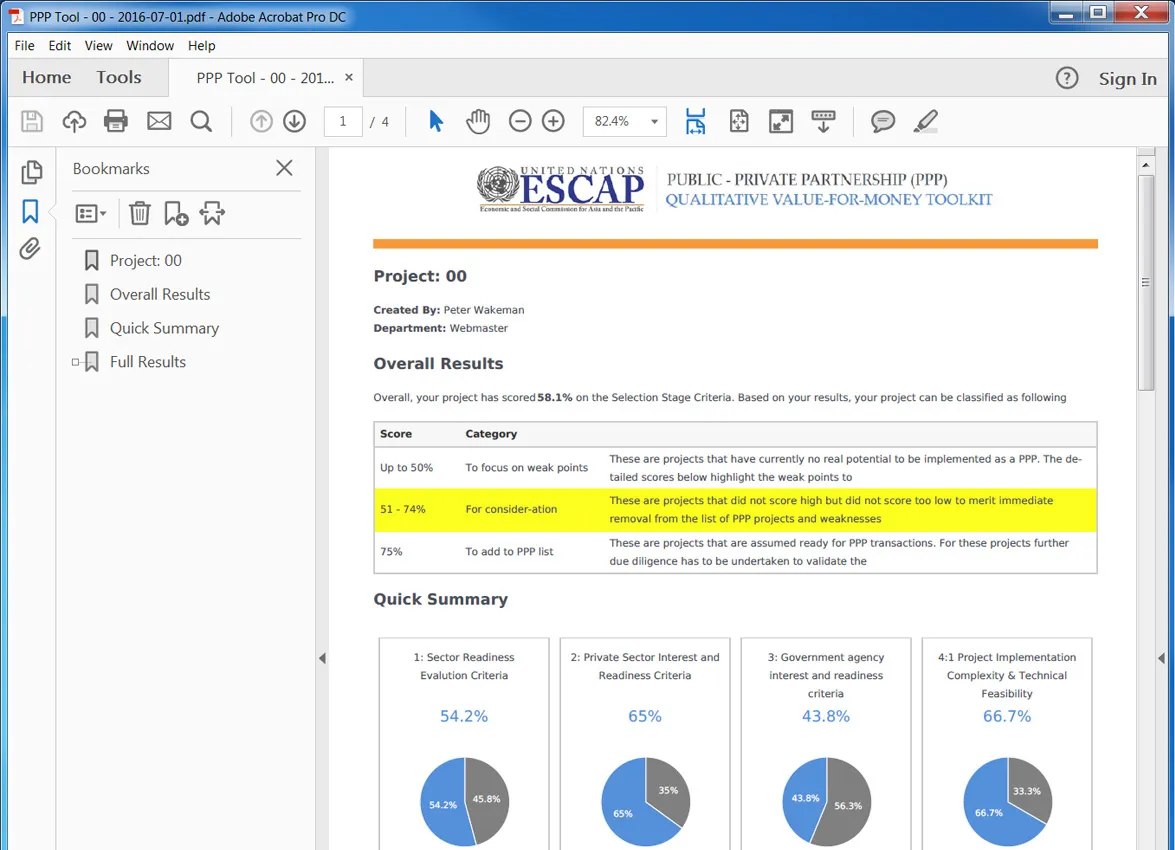Open the Window menu
Image resolution: width=1175 pixels, height=850 pixels.
[x=150, y=46]
